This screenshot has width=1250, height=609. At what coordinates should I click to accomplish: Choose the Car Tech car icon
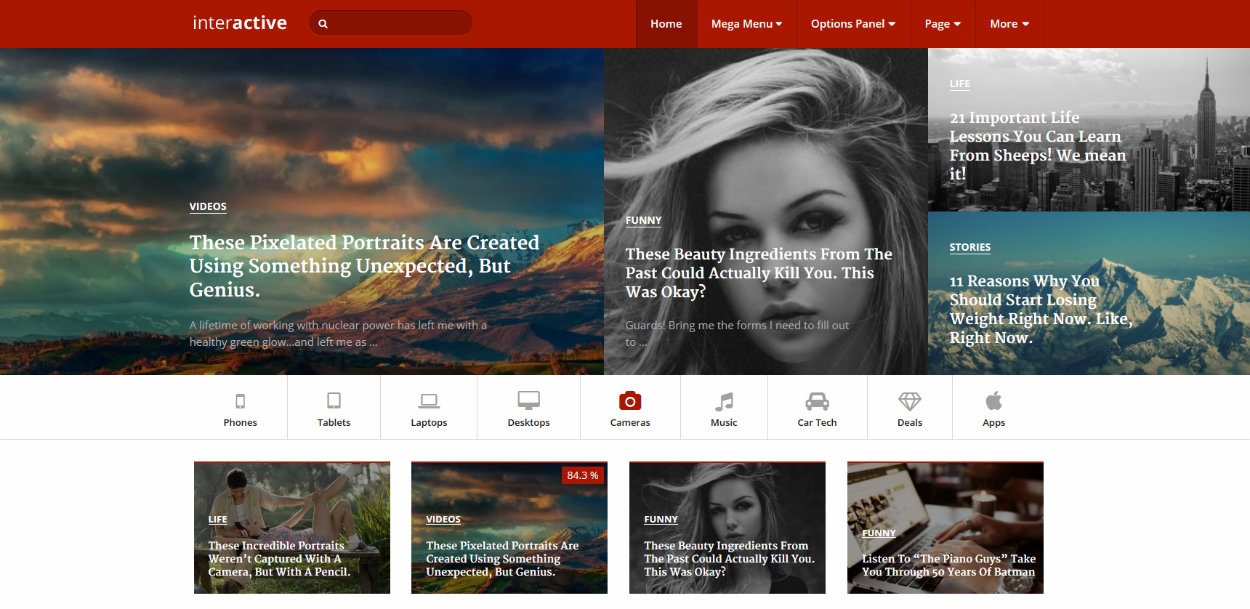tap(817, 401)
